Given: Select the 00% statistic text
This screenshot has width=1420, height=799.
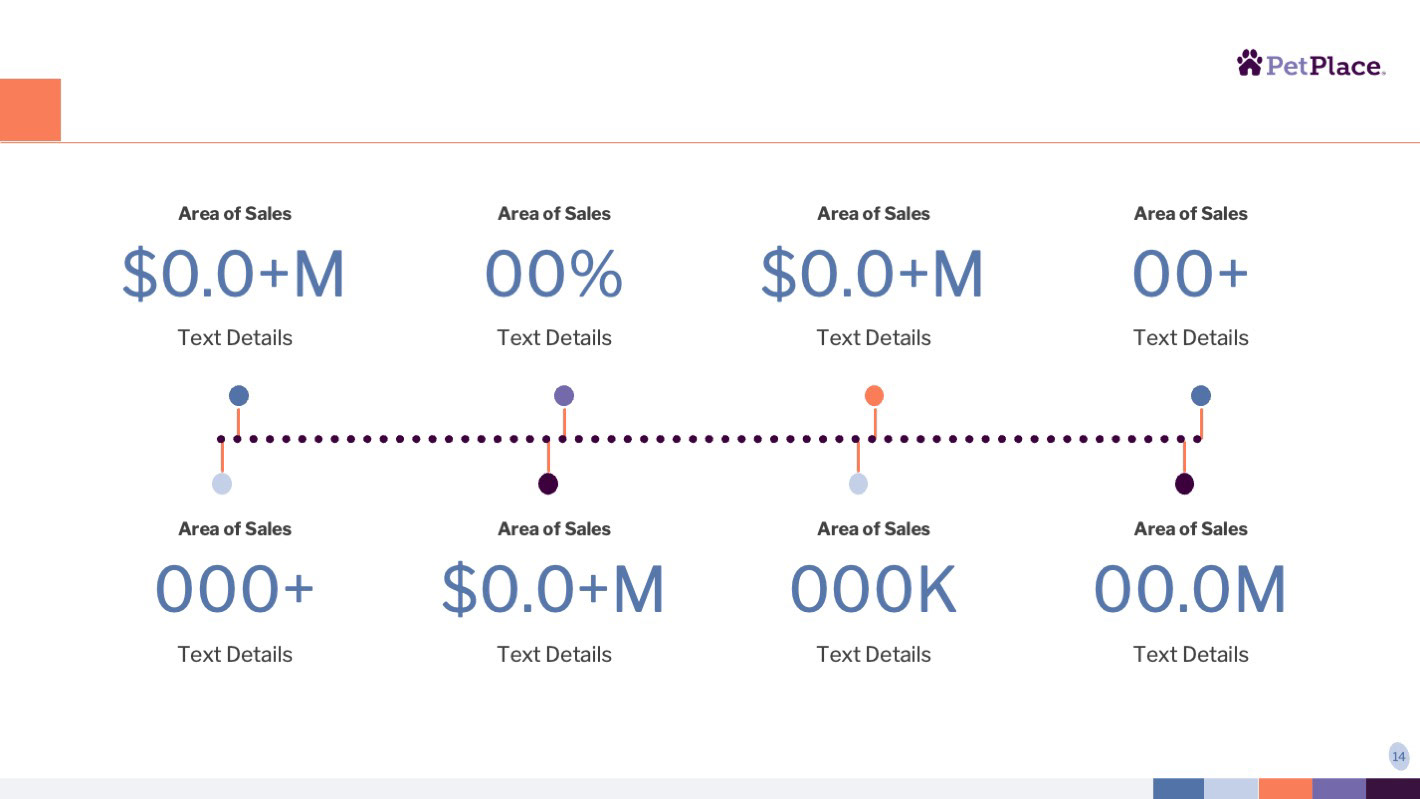Looking at the screenshot, I should click(554, 274).
